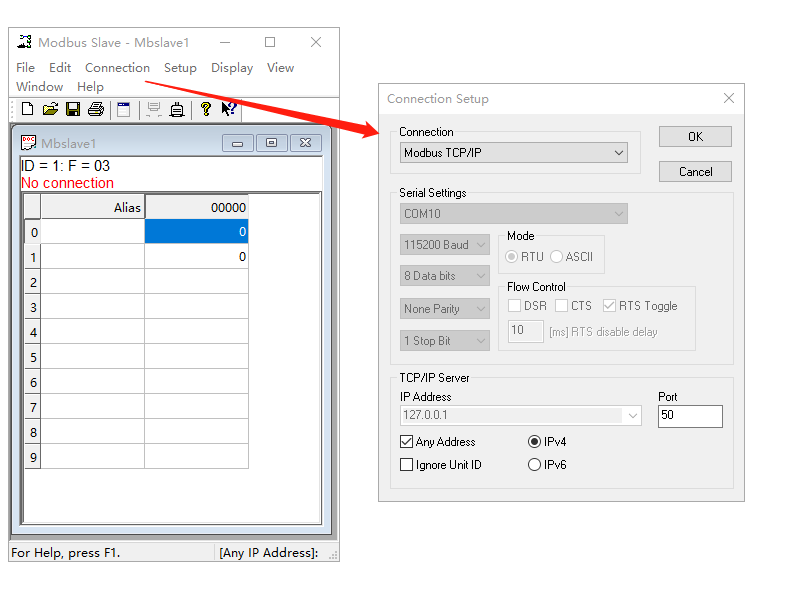
Task: Open the Modbus TCP/IP connection dropdown
Action: click(514, 153)
